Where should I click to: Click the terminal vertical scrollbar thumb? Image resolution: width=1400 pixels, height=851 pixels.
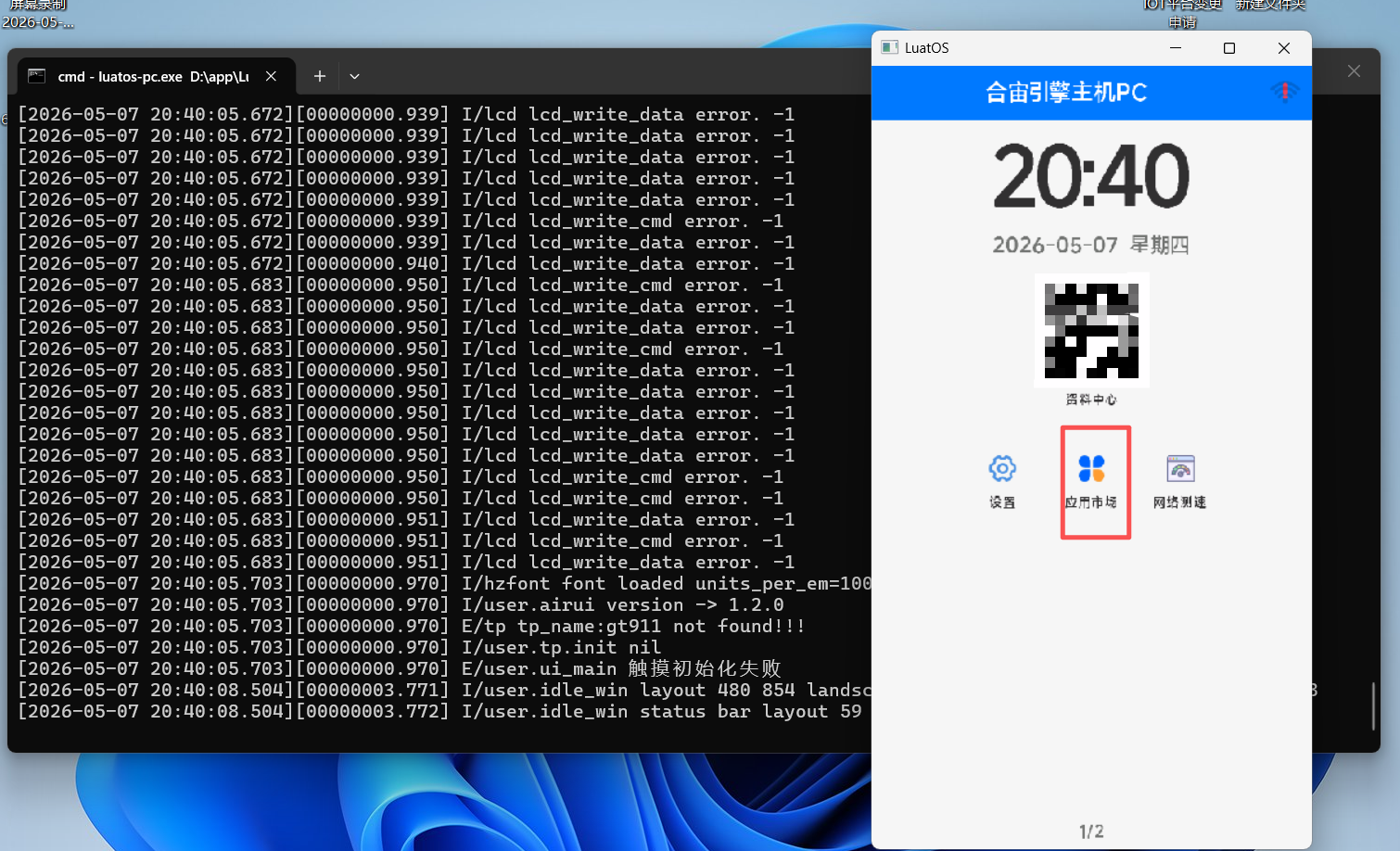point(1373,706)
